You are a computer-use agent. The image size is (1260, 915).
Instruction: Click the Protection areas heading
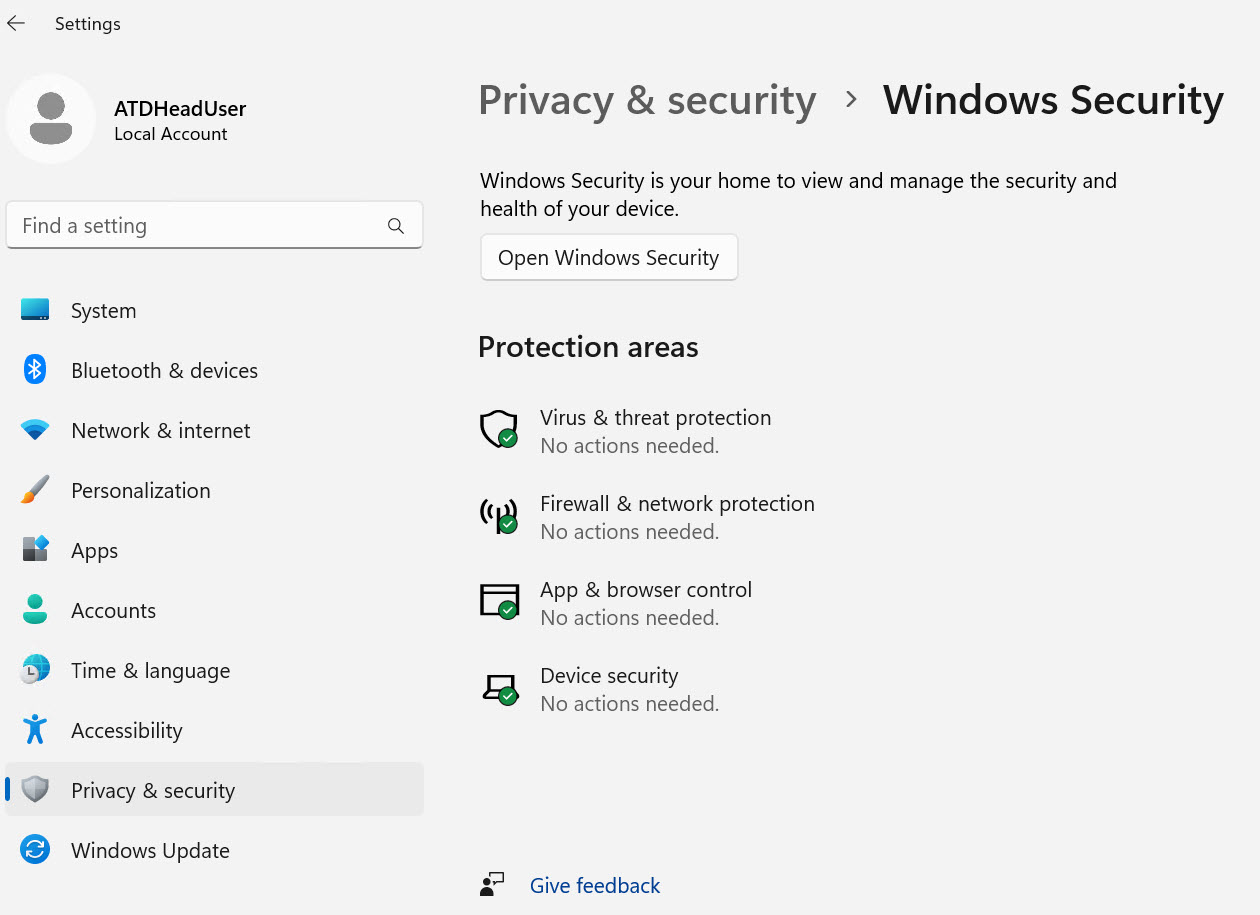click(588, 347)
